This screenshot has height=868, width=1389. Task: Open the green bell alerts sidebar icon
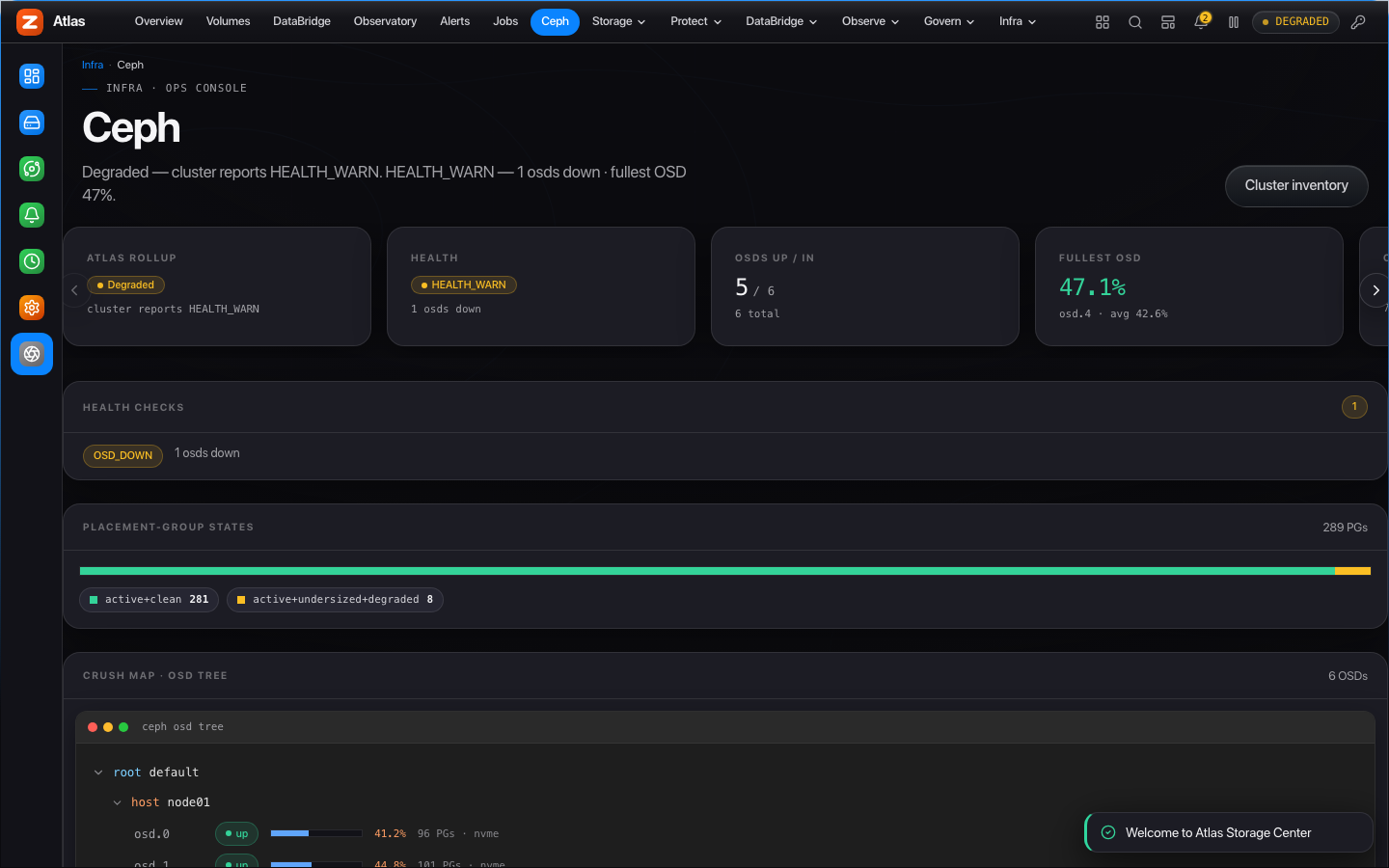(32, 215)
